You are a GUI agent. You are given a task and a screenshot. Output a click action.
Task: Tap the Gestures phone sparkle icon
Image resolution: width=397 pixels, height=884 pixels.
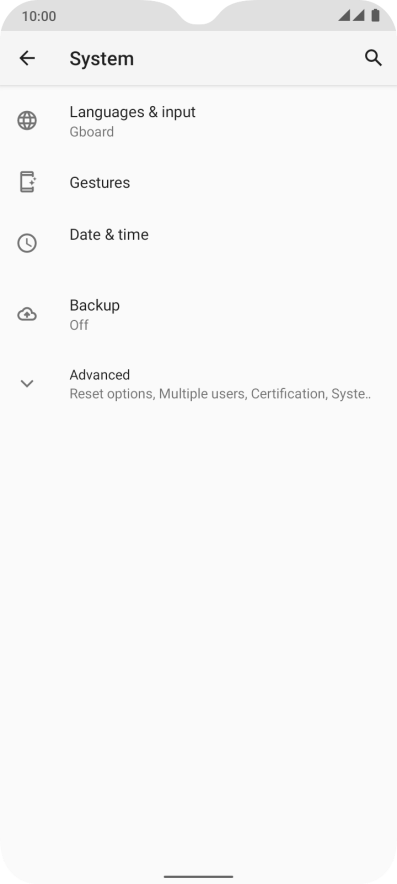pos(27,182)
